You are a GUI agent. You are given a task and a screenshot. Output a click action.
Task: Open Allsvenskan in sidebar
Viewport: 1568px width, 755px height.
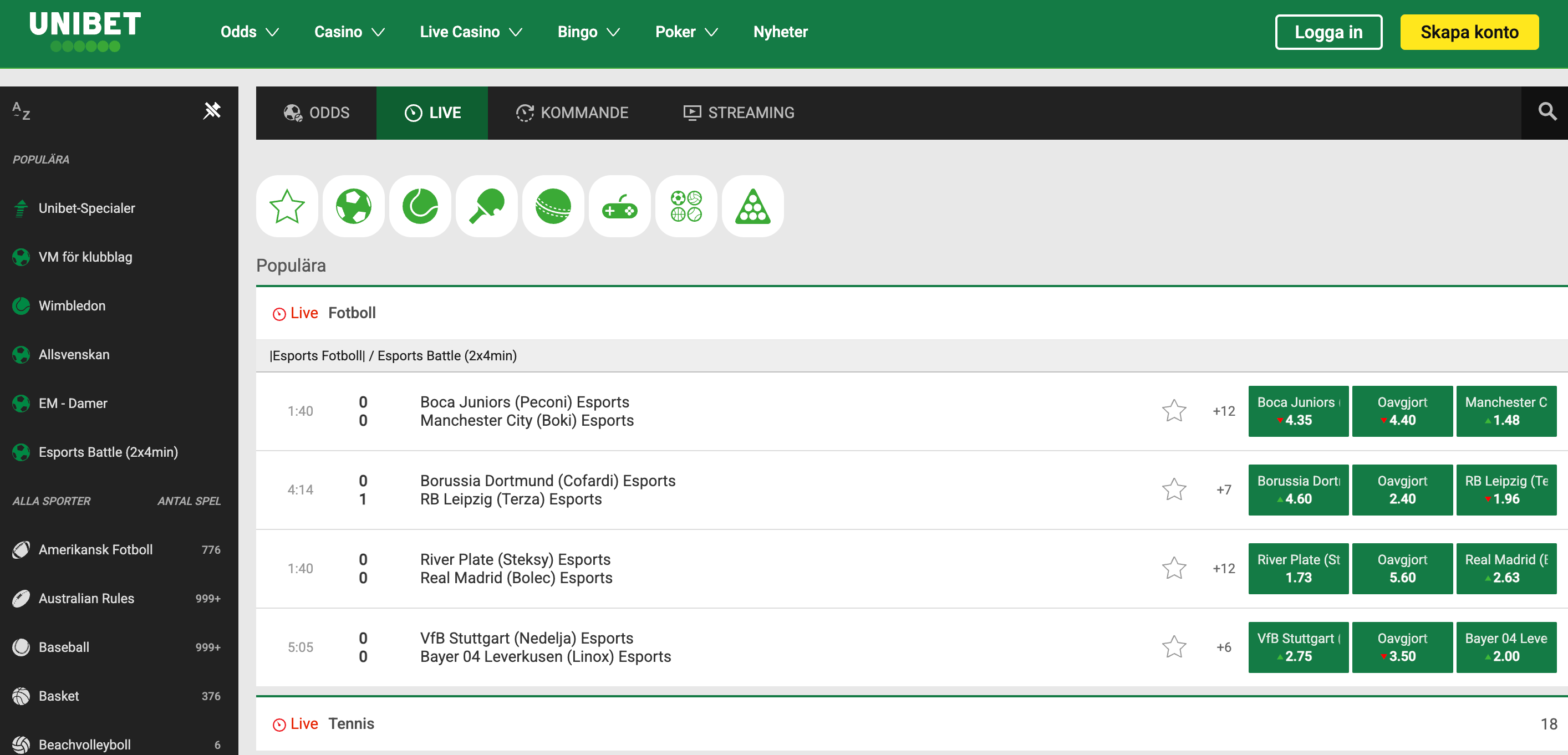pos(119,355)
